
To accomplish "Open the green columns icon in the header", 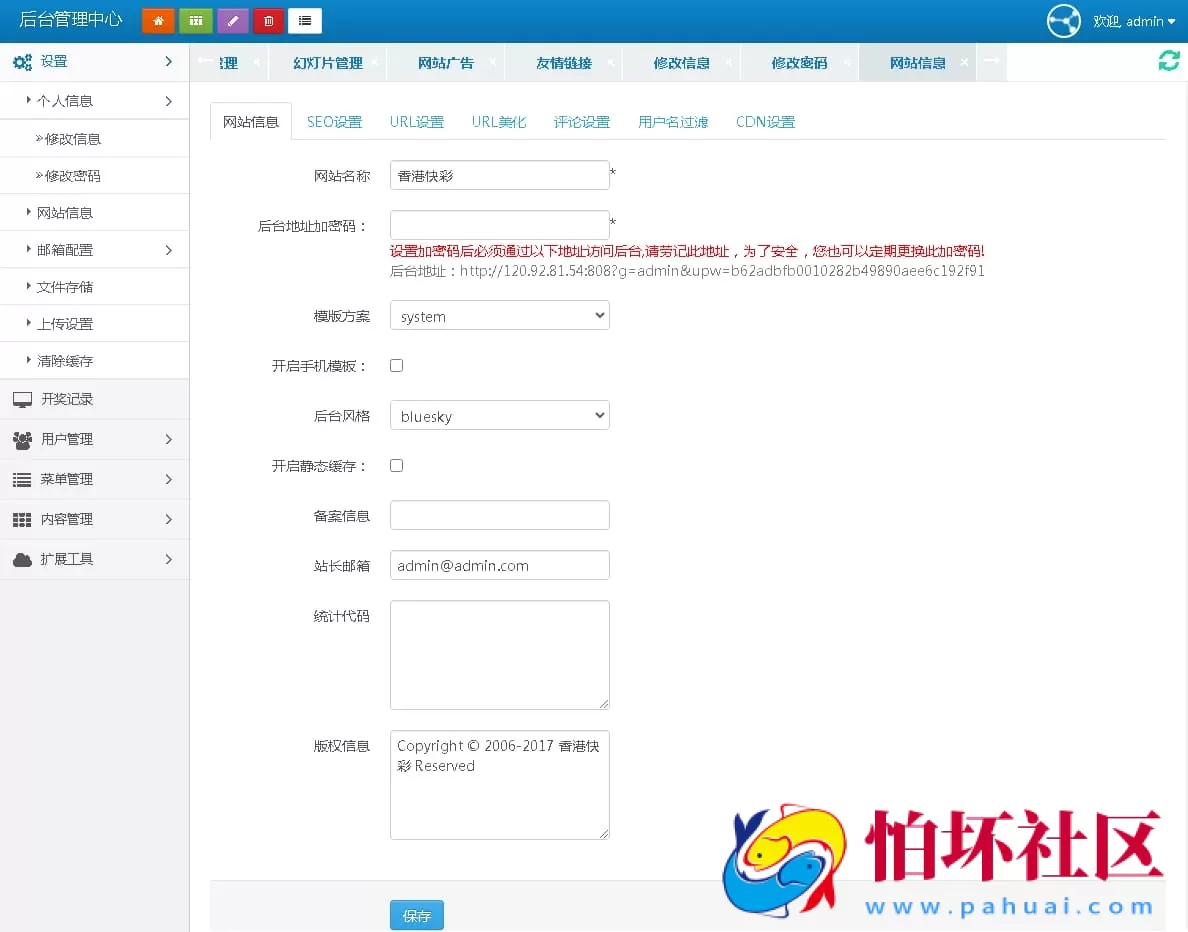I will 195,20.
